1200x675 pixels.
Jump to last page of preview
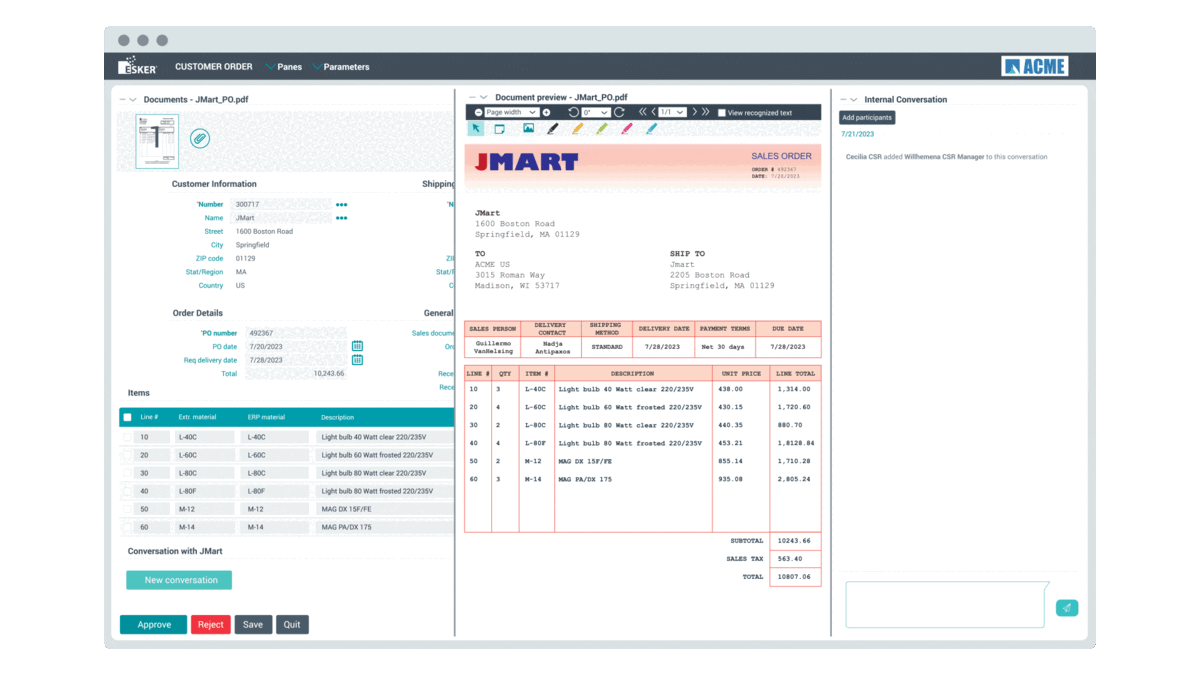point(706,113)
